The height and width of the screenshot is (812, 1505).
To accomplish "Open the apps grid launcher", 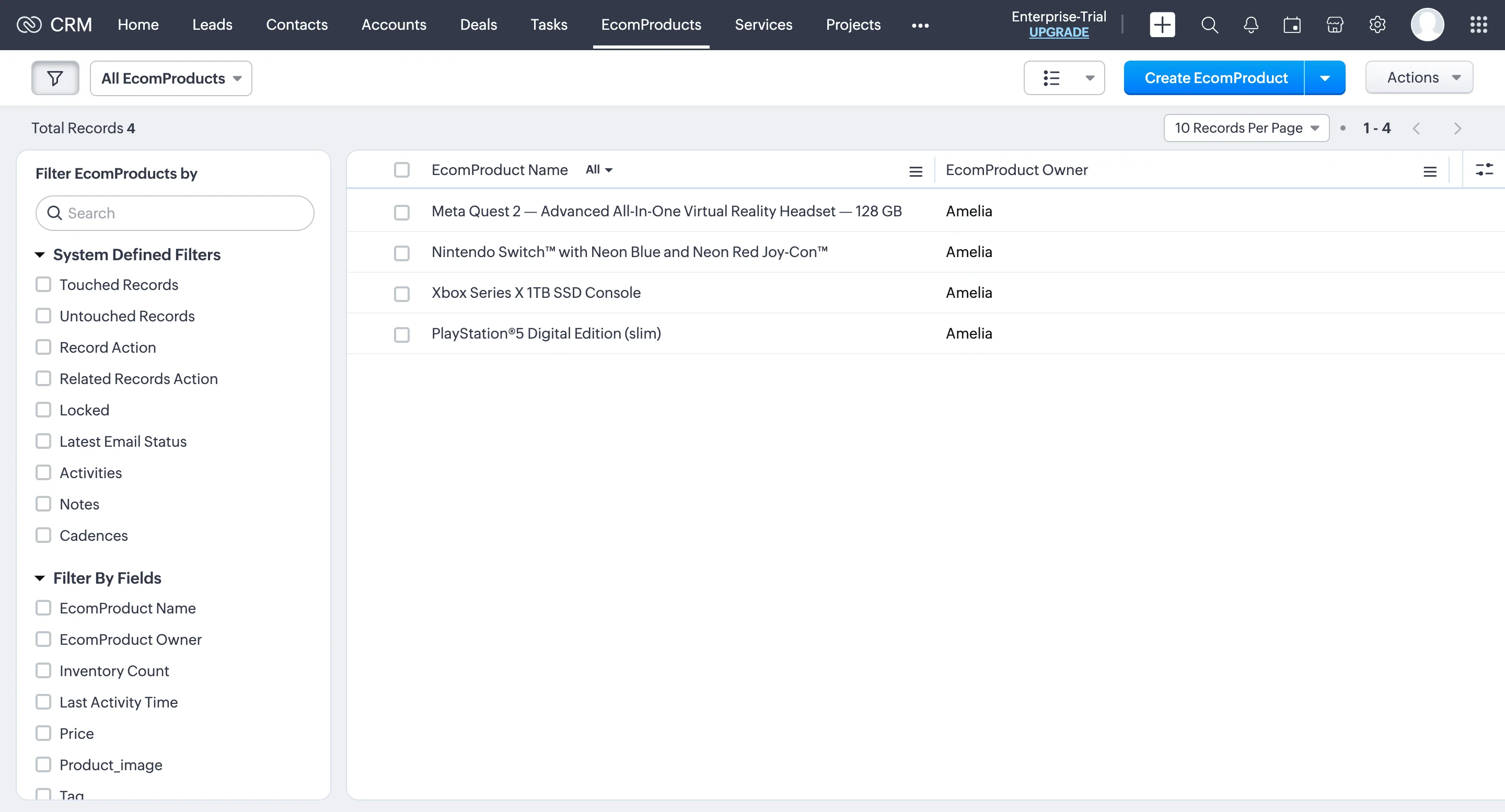I will (1479, 25).
